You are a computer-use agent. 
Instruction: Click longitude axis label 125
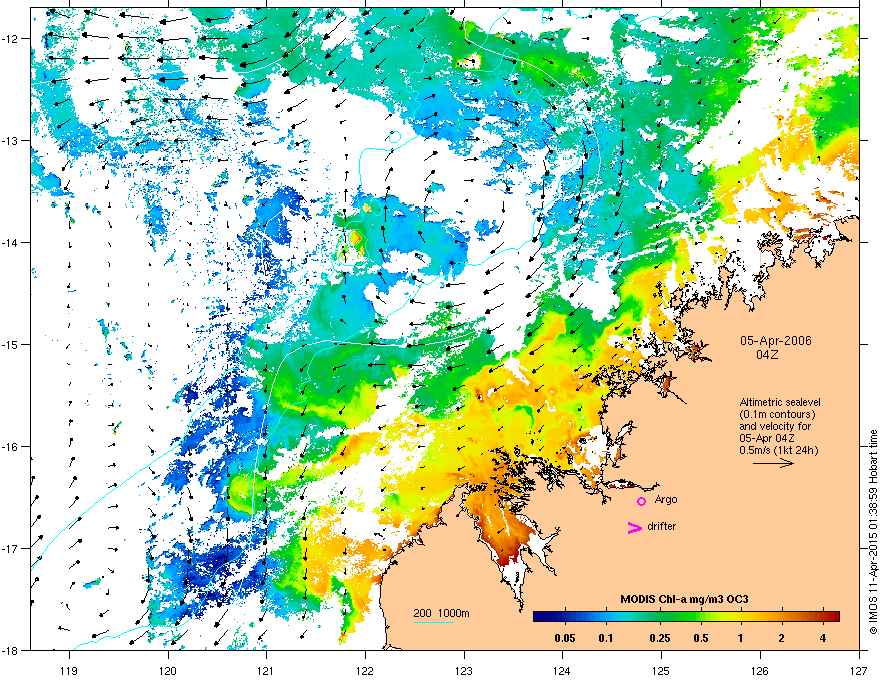(x=661, y=671)
